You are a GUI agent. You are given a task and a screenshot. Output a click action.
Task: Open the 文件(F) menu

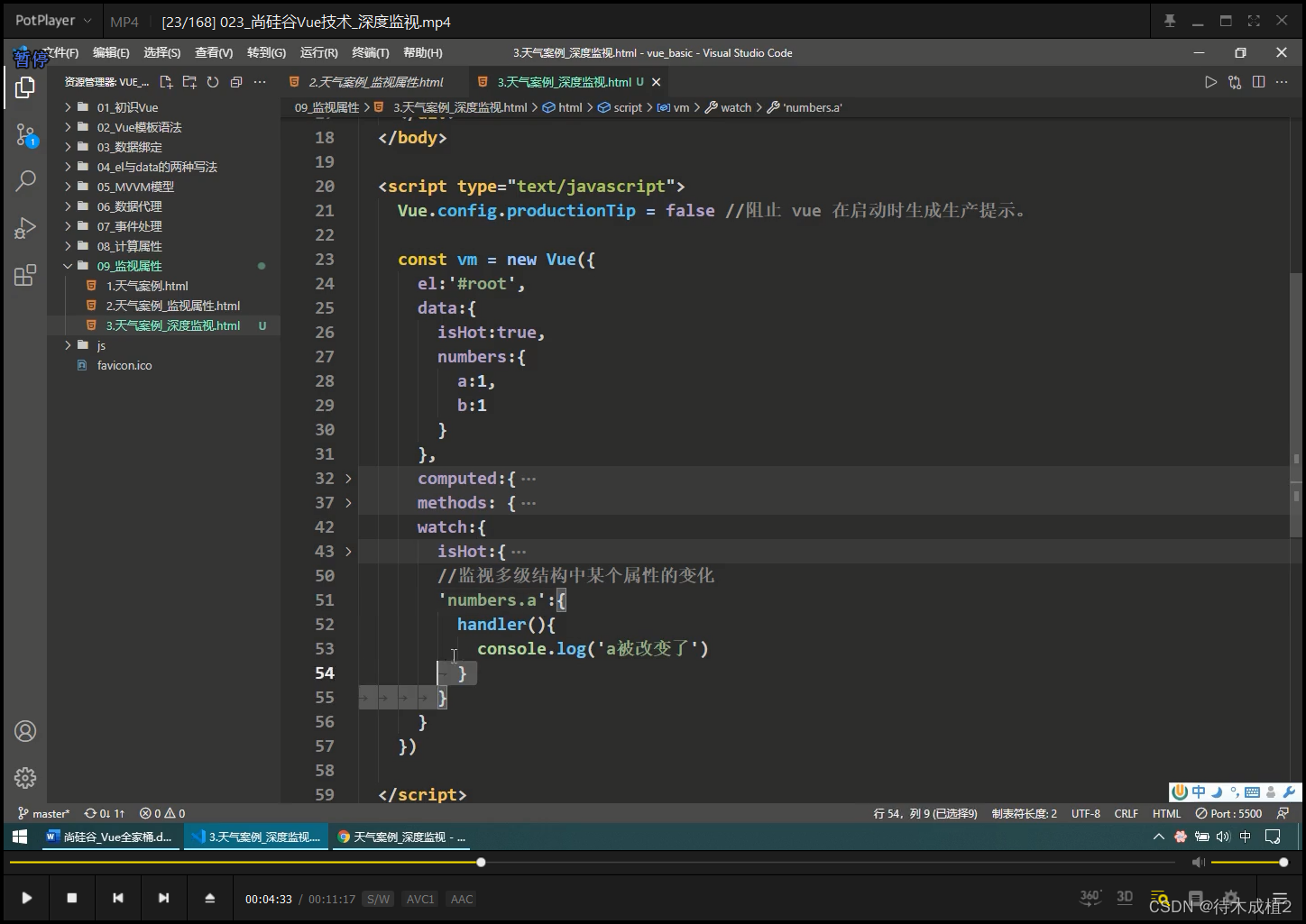[x=60, y=53]
